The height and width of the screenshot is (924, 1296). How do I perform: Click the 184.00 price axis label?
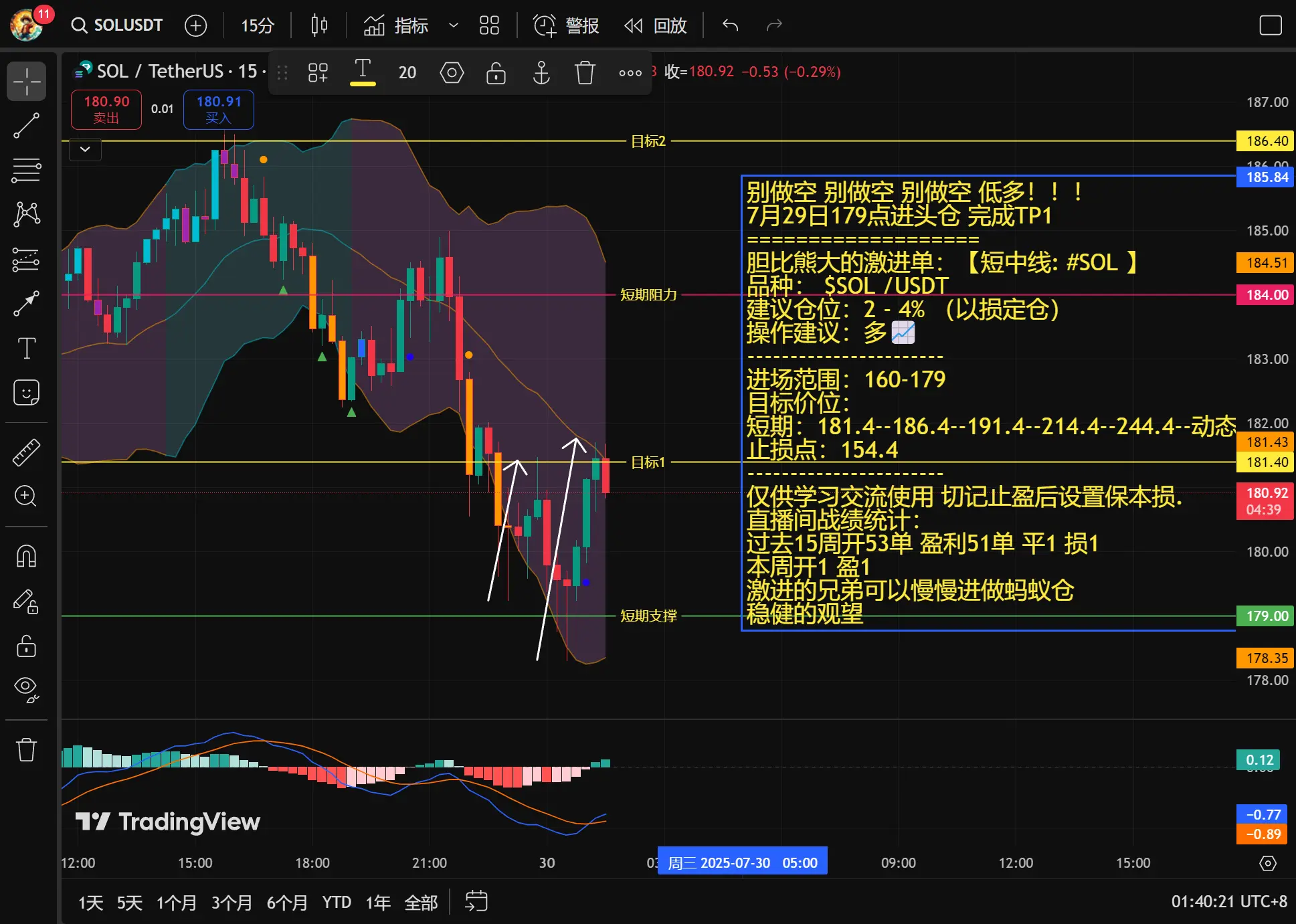coord(1265,294)
